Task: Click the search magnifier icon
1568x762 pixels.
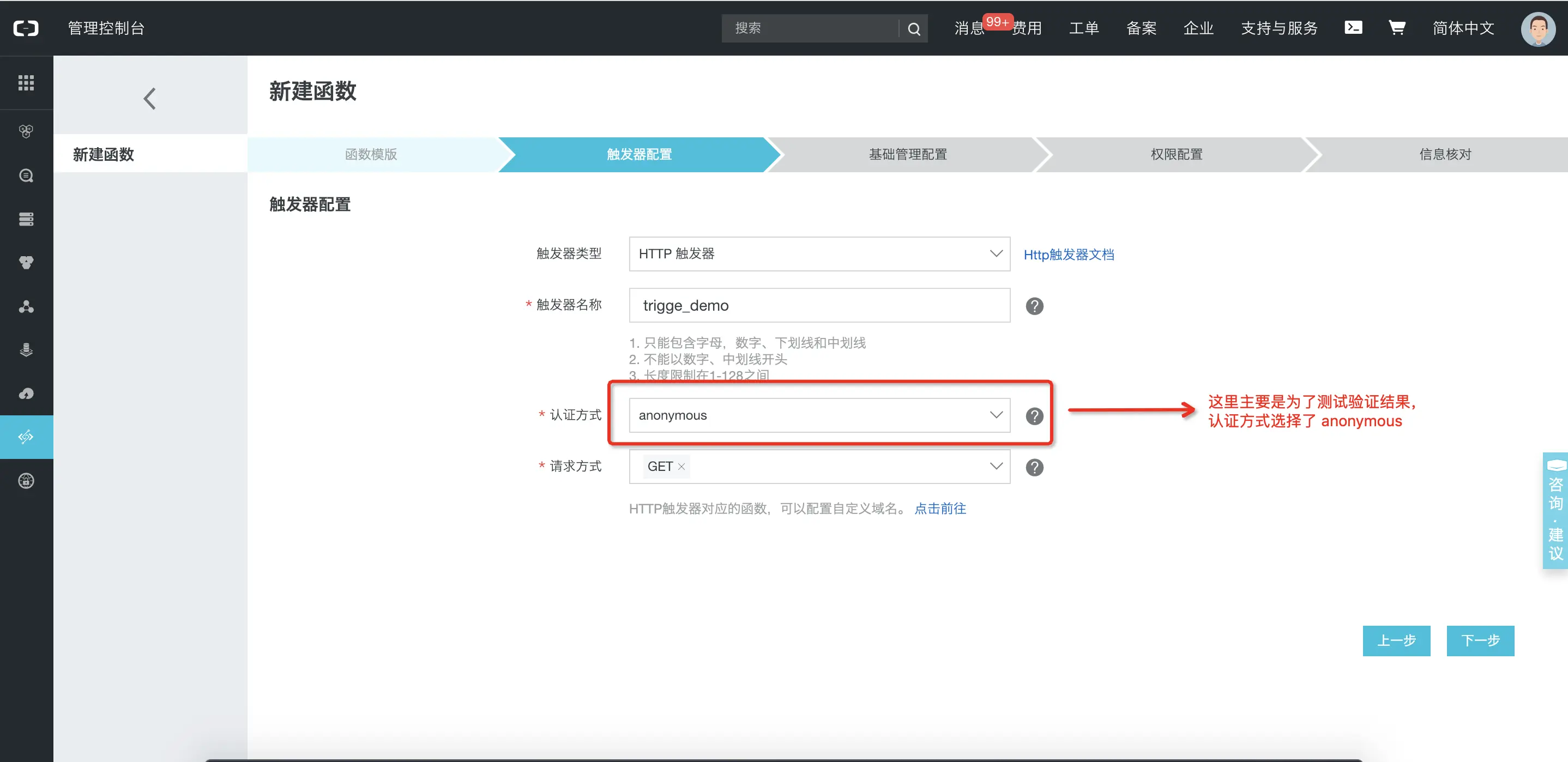Action: 914,28
